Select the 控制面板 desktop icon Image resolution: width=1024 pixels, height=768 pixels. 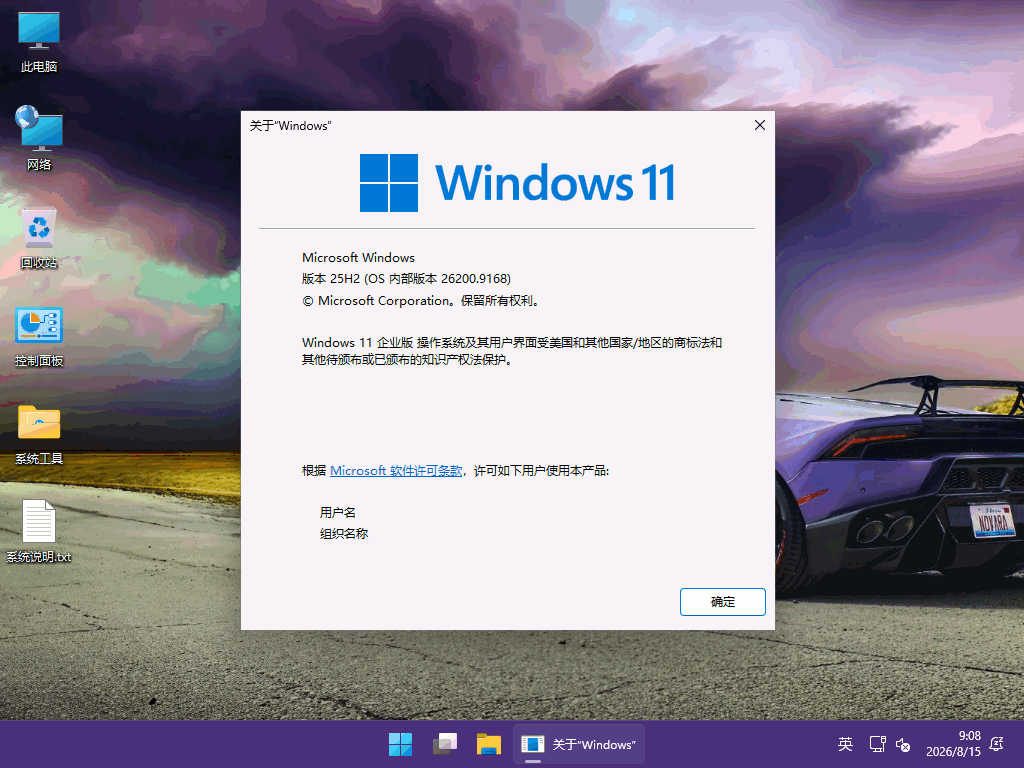pos(39,336)
